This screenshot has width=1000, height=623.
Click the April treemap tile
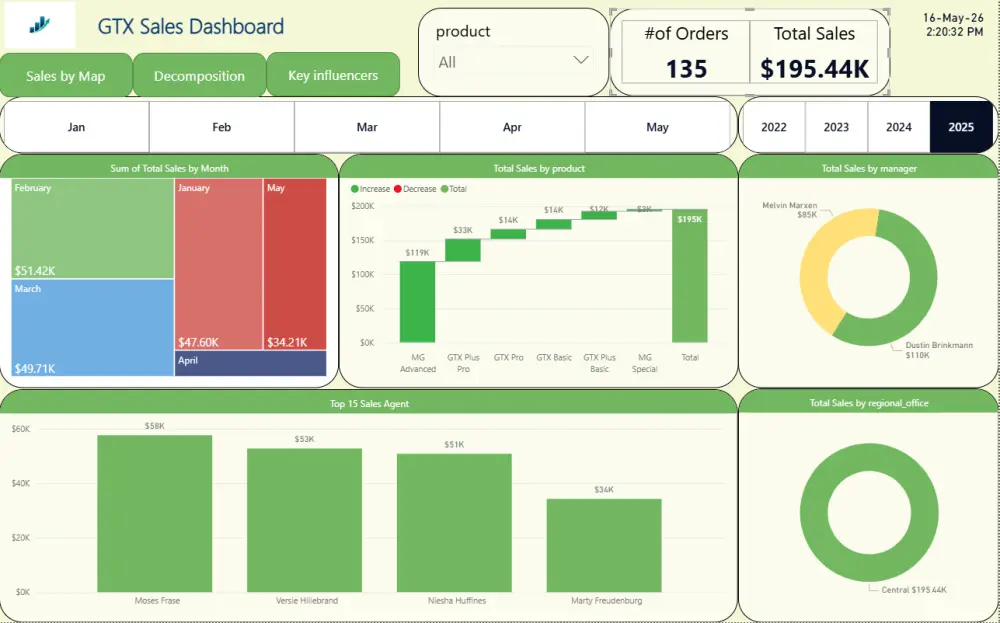[x=251, y=363]
